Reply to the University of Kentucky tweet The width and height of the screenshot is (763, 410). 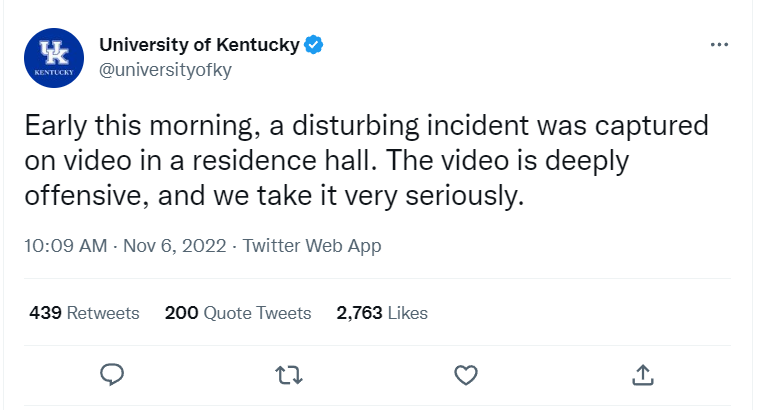coord(113,374)
